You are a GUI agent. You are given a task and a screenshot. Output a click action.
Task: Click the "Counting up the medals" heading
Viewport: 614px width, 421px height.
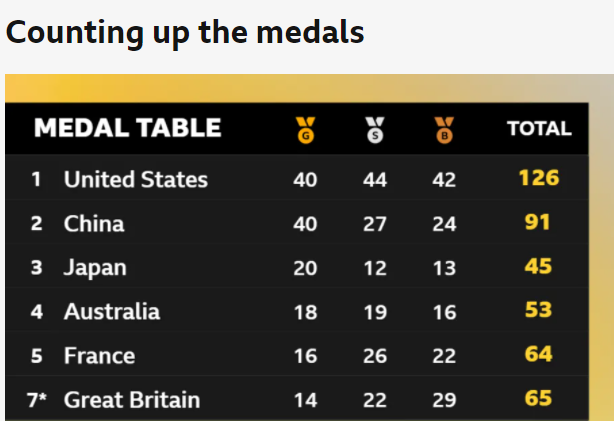(185, 32)
